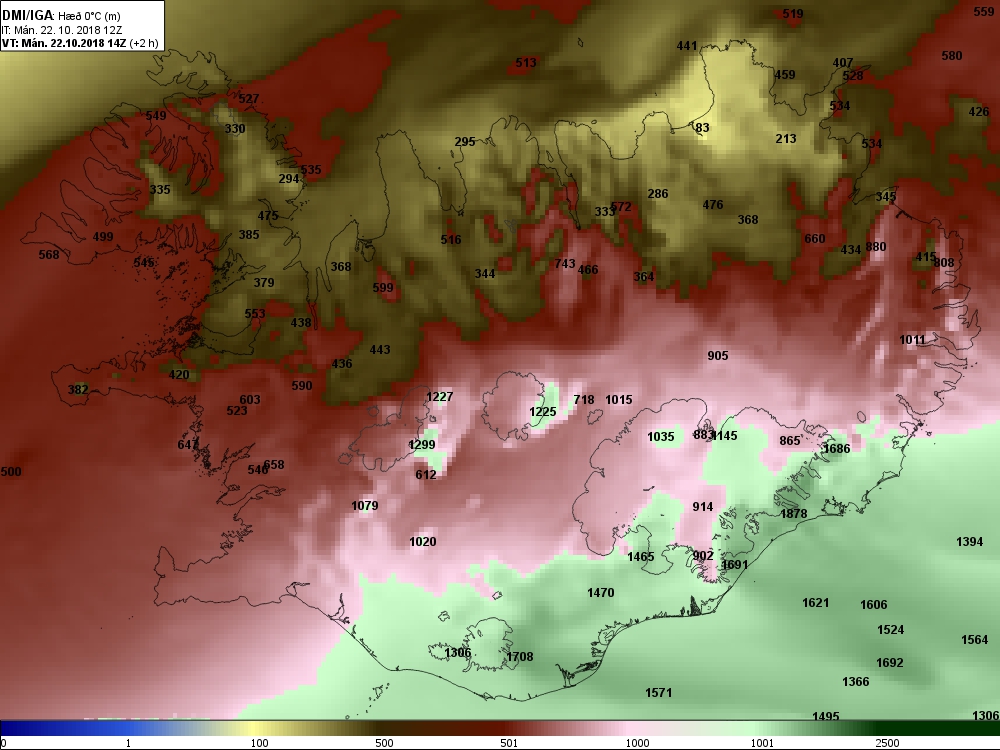Click the map value '1299'
Viewport: 1000px width, 750px height.
click(422, 445)
